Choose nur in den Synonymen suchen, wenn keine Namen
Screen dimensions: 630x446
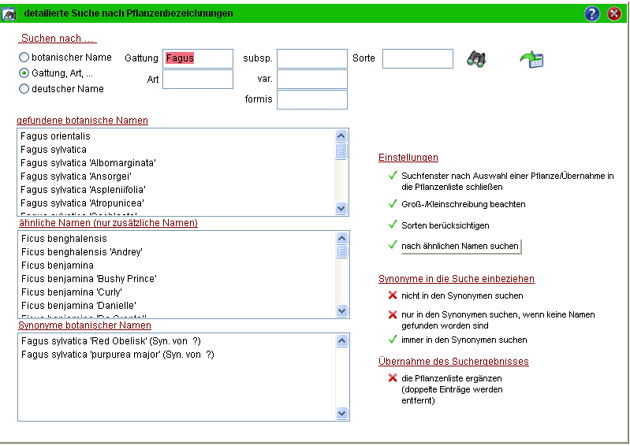(x=393, y=315)
